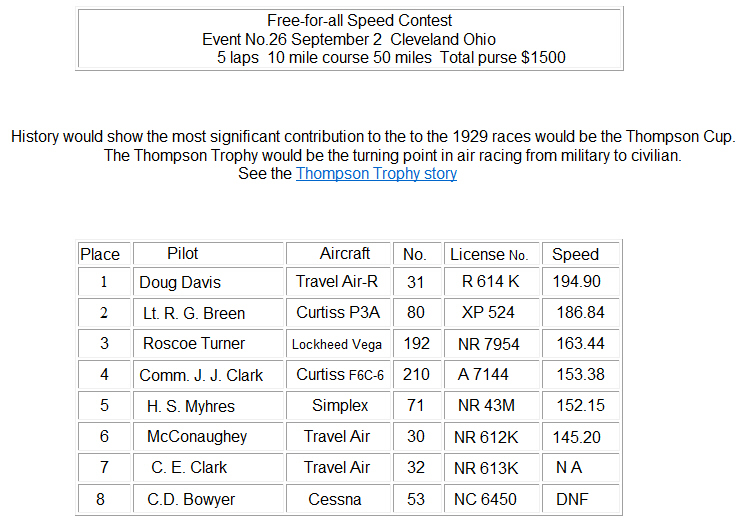Click the Speed column header
Viewport: 748px width, 523px height.
tap(576, 255)
